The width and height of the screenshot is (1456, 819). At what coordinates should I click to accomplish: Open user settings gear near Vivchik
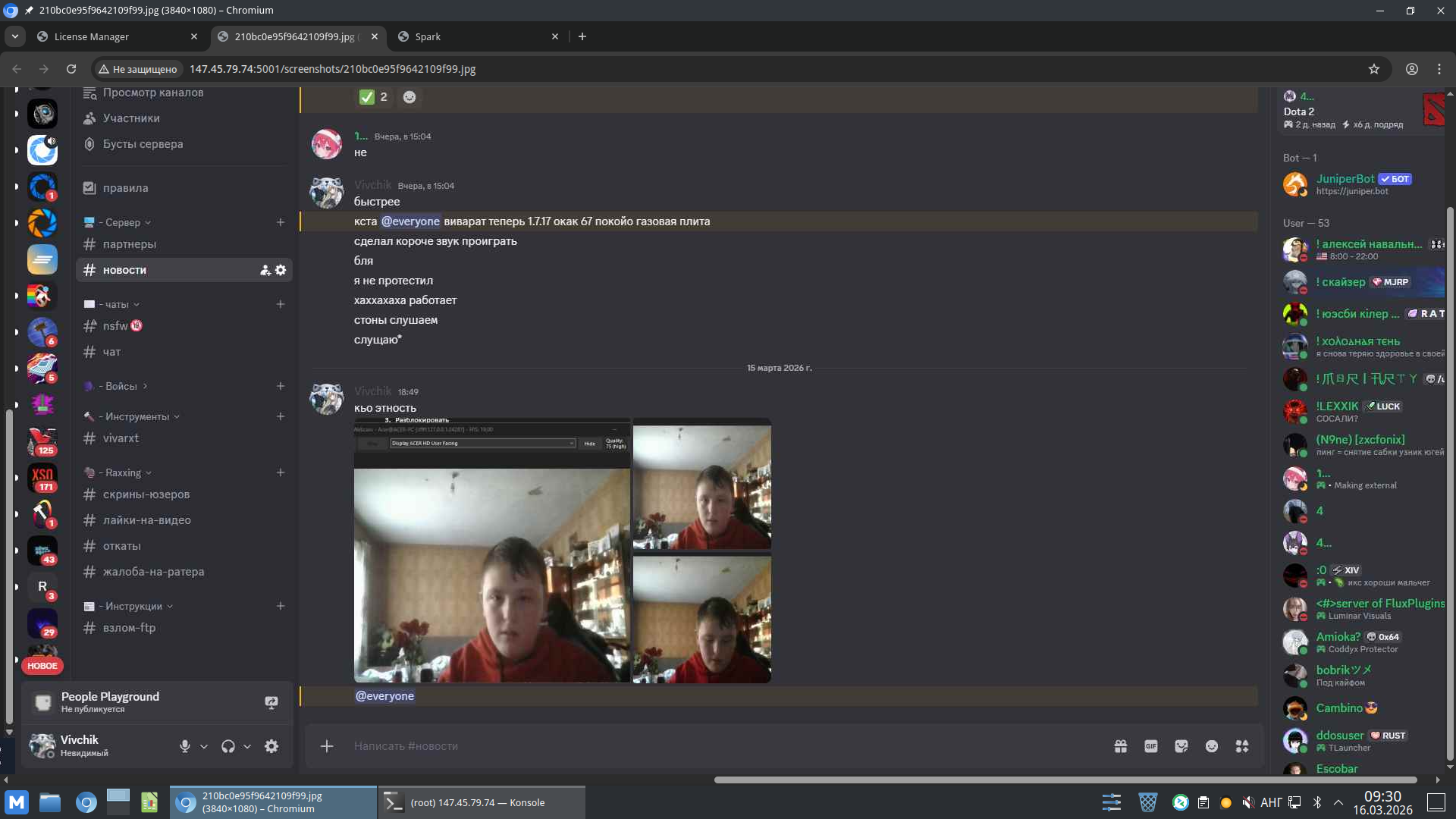click(x=271, y=746)
